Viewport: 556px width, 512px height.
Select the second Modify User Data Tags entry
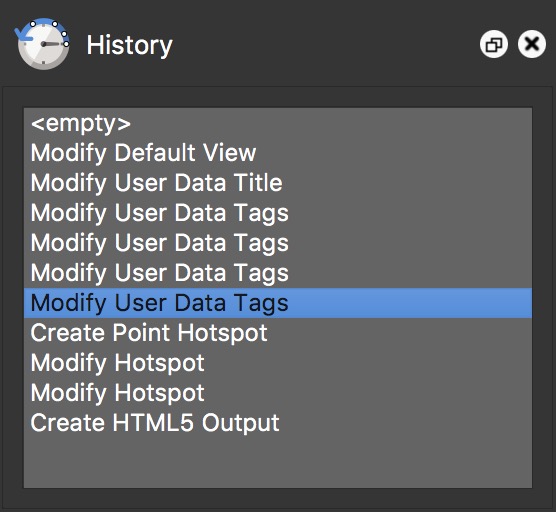[278, 243]
